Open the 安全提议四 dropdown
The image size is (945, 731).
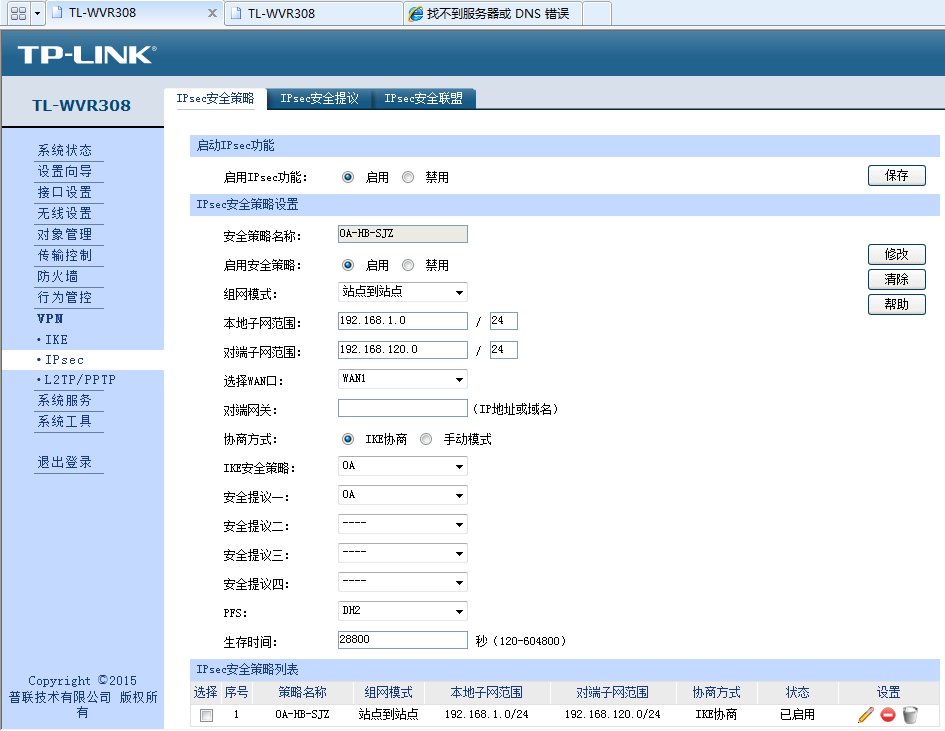(x=403, y=582)
